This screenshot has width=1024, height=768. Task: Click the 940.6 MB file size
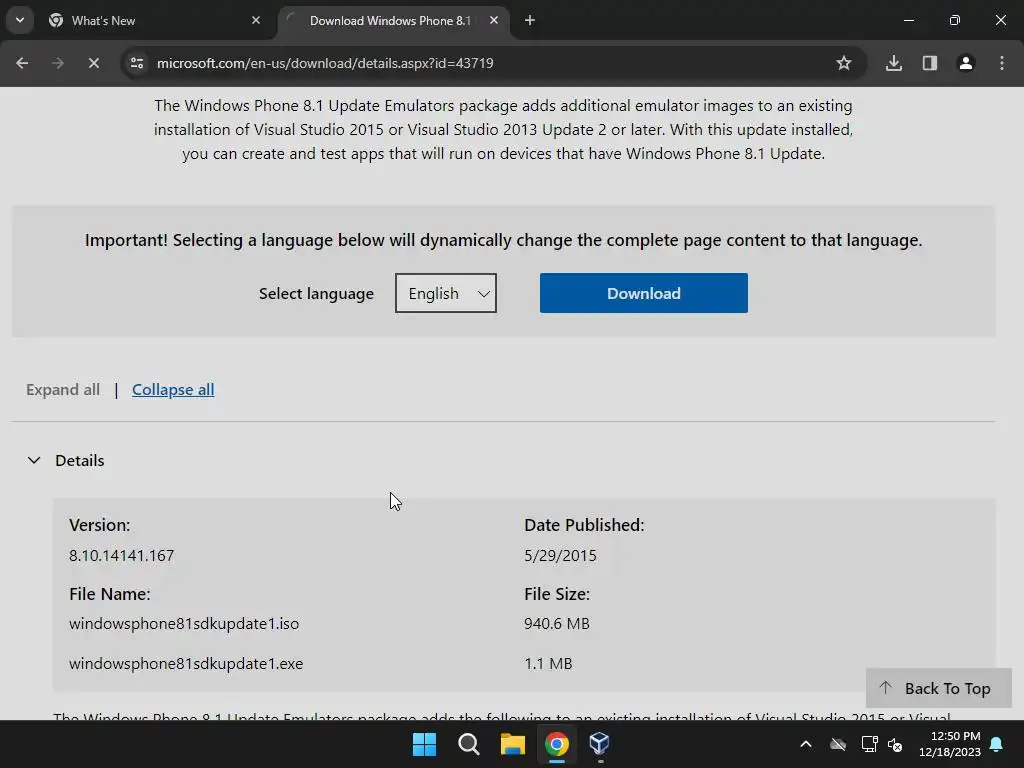click(557, 624)
